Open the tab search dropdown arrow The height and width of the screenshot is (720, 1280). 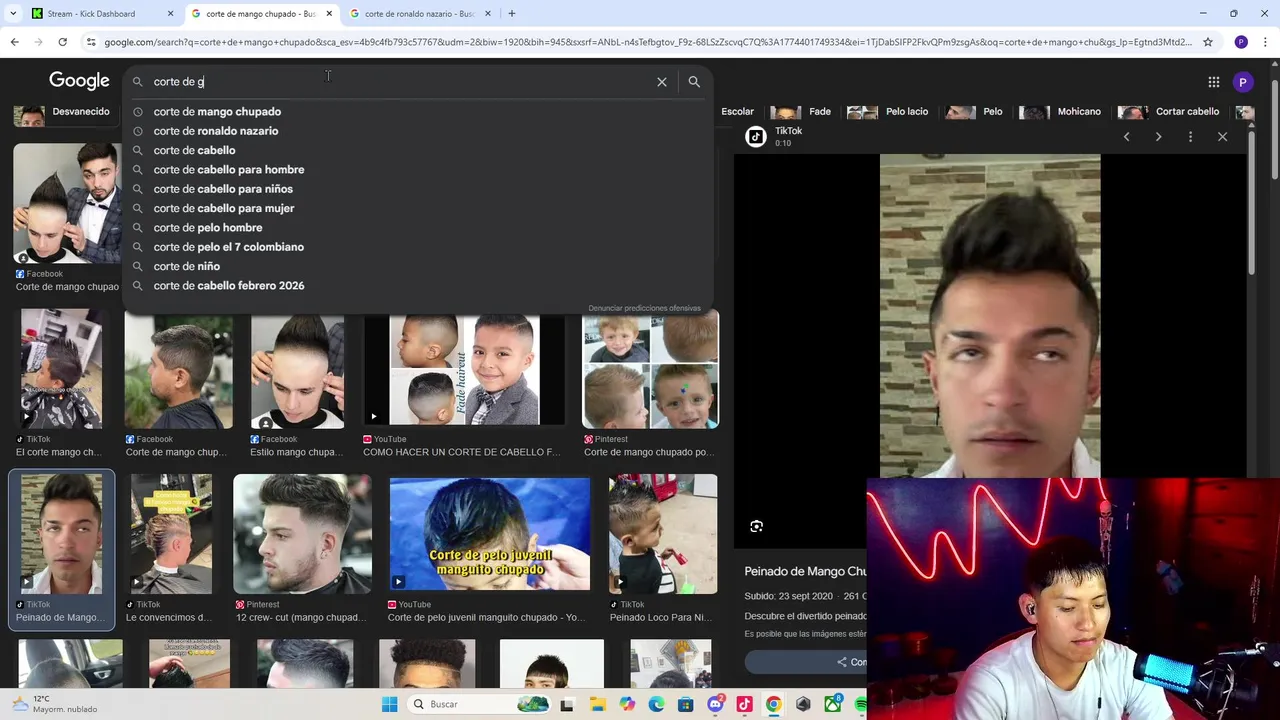click(x=12, y=14)
